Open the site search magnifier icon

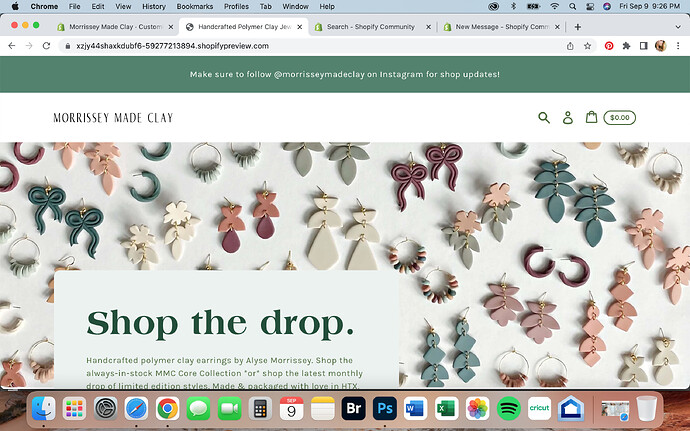[544, 118]
